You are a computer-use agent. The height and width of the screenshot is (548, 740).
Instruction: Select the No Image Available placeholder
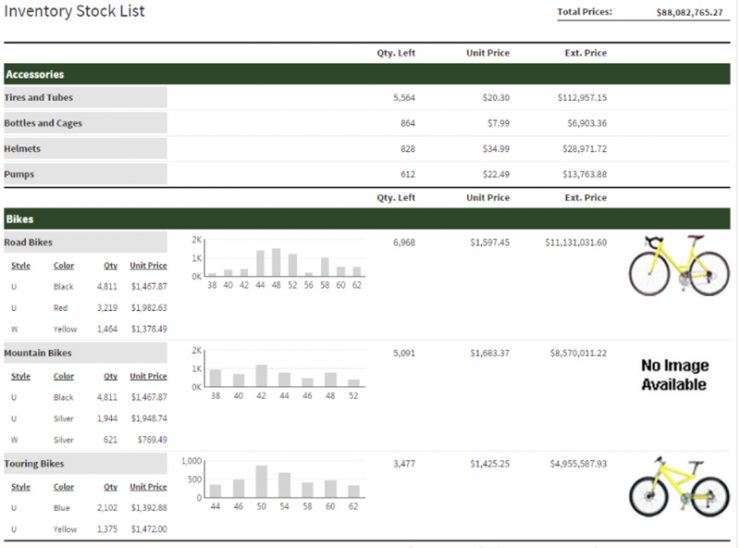tap(673, 375)
